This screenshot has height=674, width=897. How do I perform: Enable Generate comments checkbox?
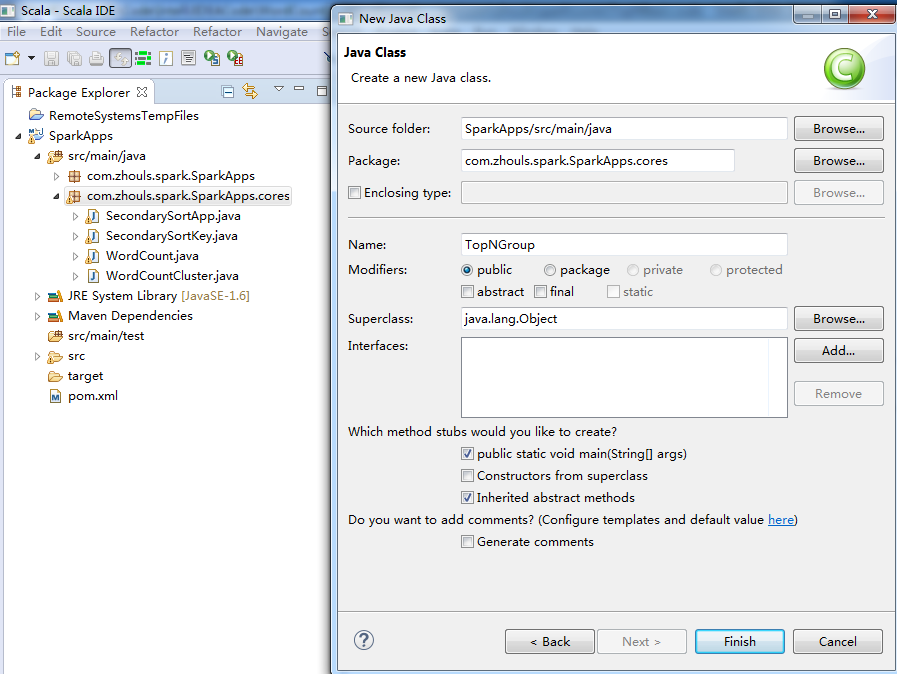[467, 542]
